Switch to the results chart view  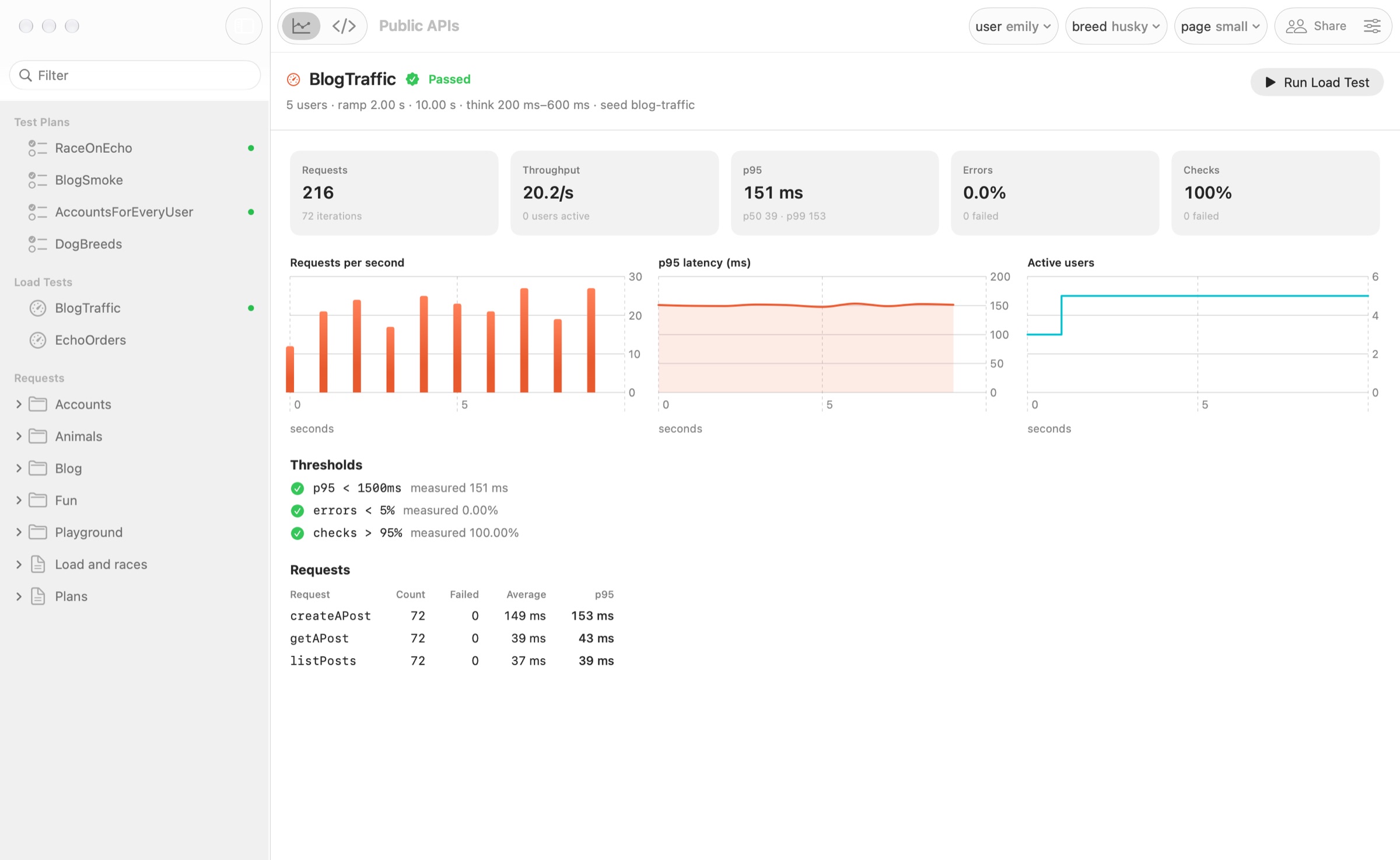click(x=301, y=26)
